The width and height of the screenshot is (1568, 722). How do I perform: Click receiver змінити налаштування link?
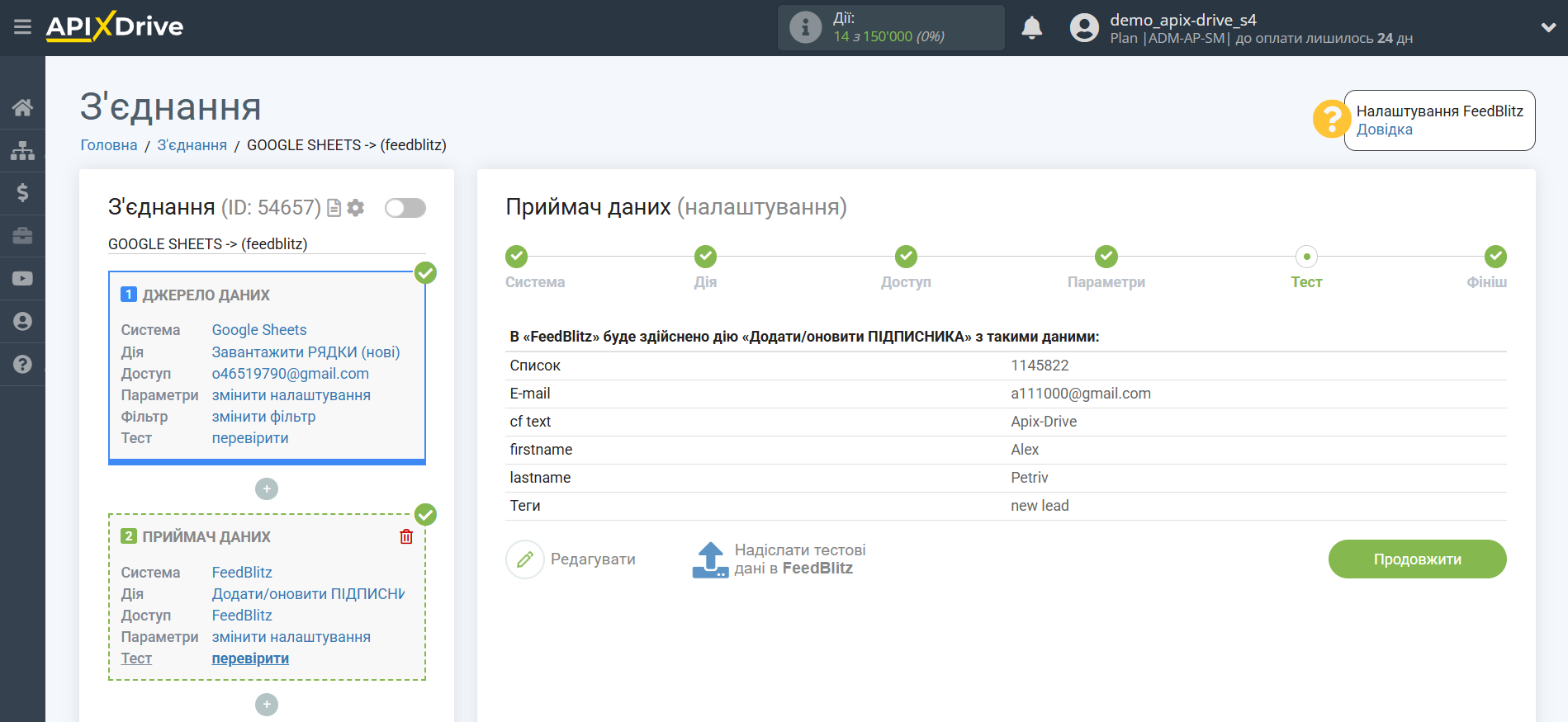[291, 637]
